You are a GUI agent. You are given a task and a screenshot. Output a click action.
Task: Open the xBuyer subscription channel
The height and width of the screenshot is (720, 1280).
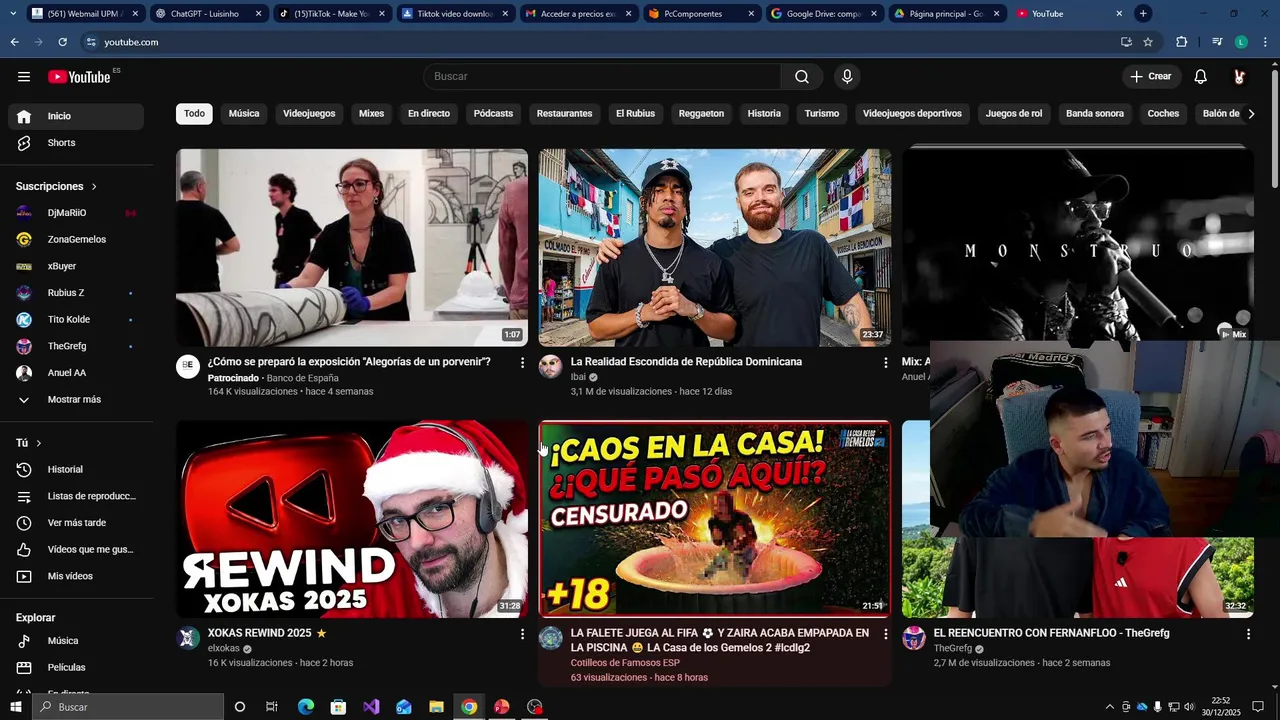point(76,267)
